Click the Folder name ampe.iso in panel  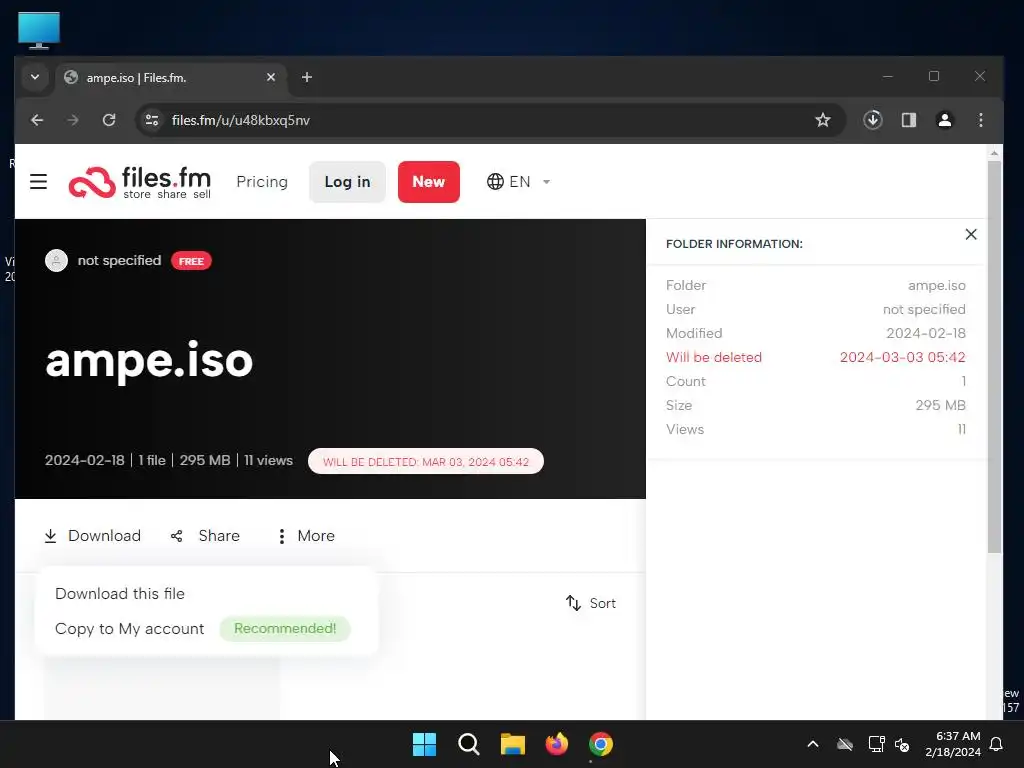coord(936,285)
